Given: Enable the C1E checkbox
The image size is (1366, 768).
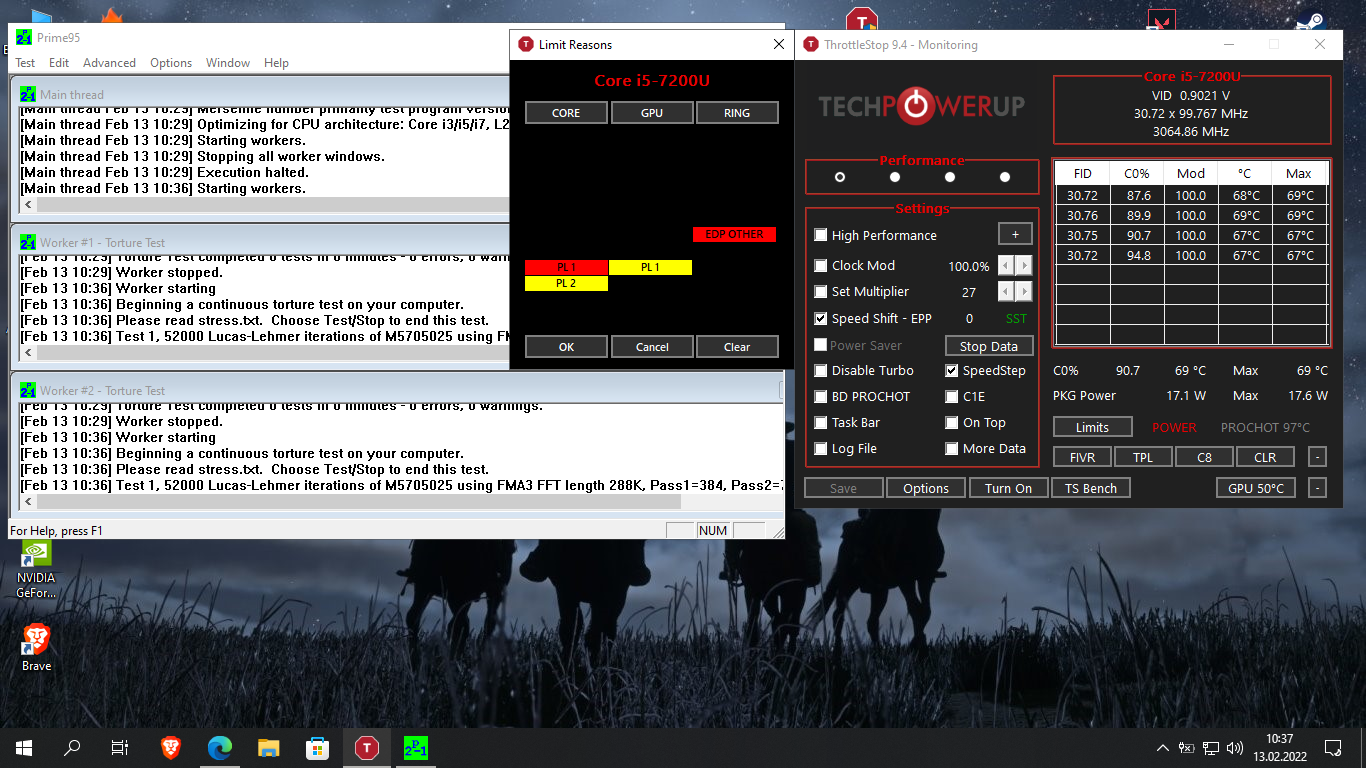Looking at the screenshot, I should point(952,396).
